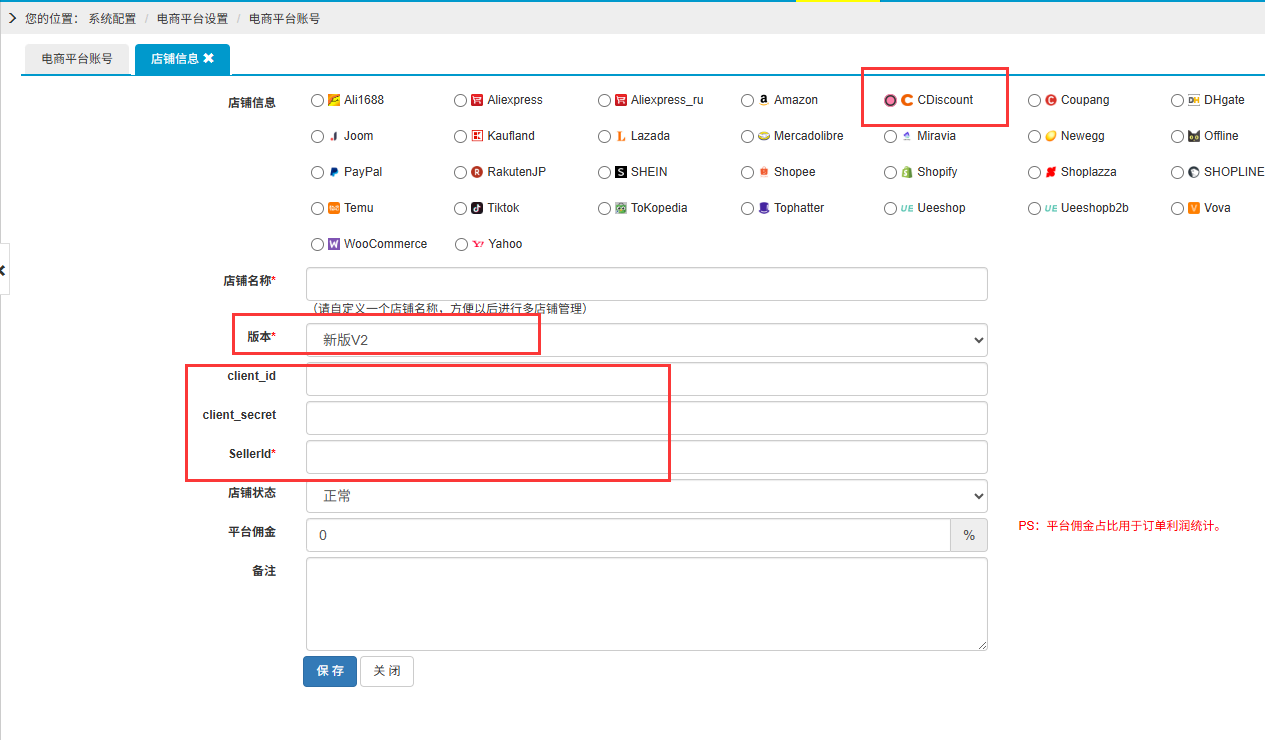Select the Aliexpress radio button

pos(460,100)
